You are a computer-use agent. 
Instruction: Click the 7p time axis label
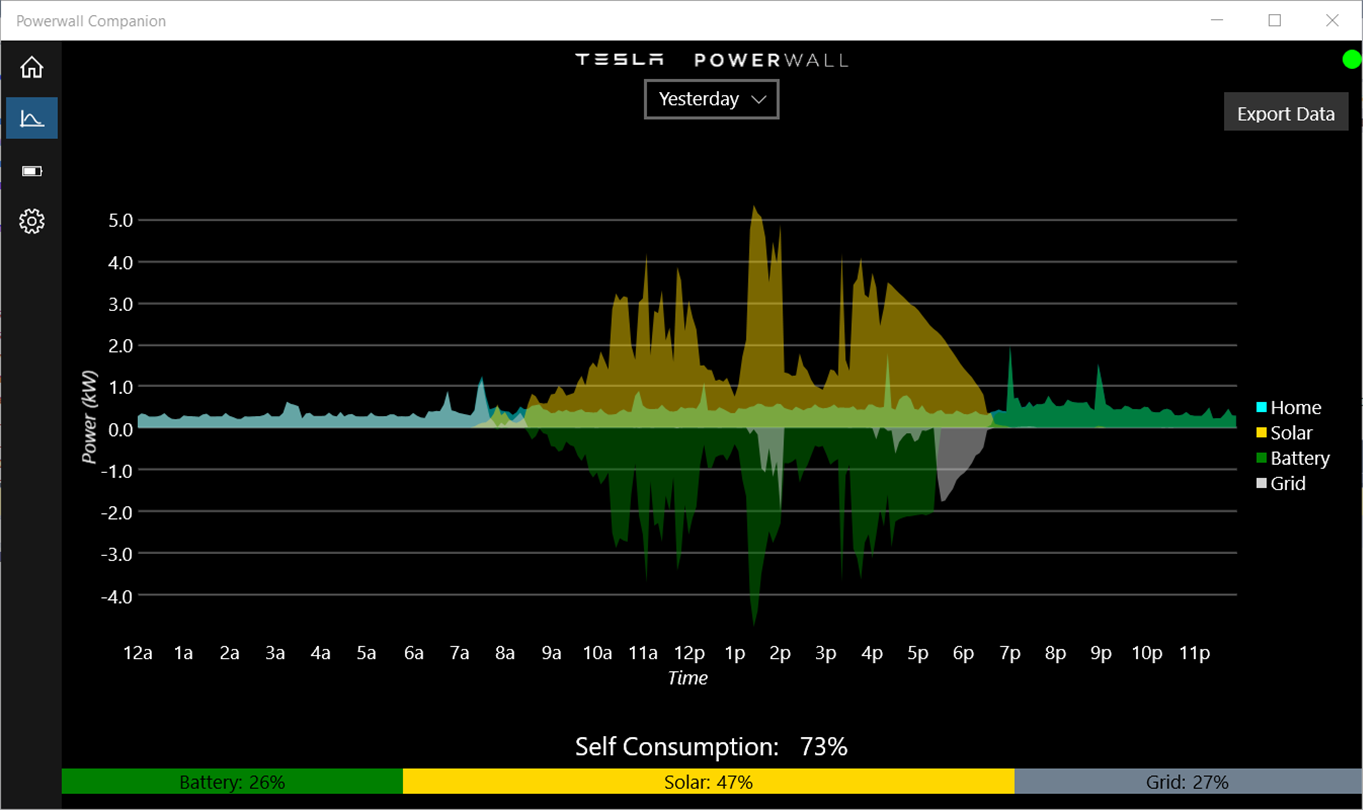pyautogui.click(x=1009, y=653)
